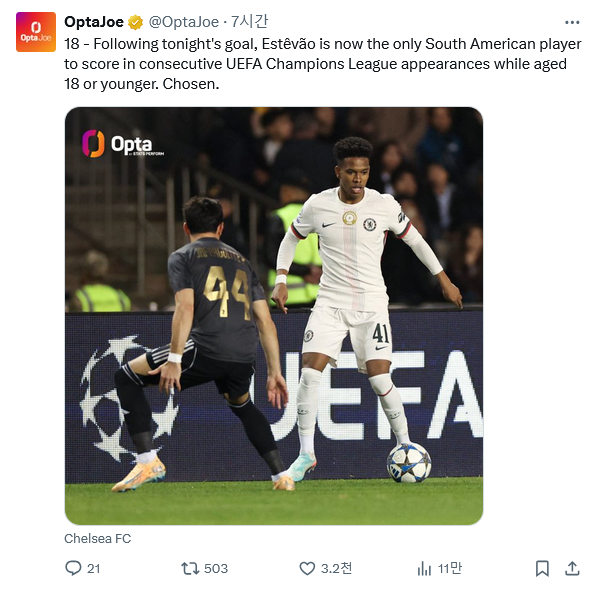Image resolution: width=598 pixels, height=590 pixels.
Task: Click the tweet text about Estêvão
Action: point(323,64)
